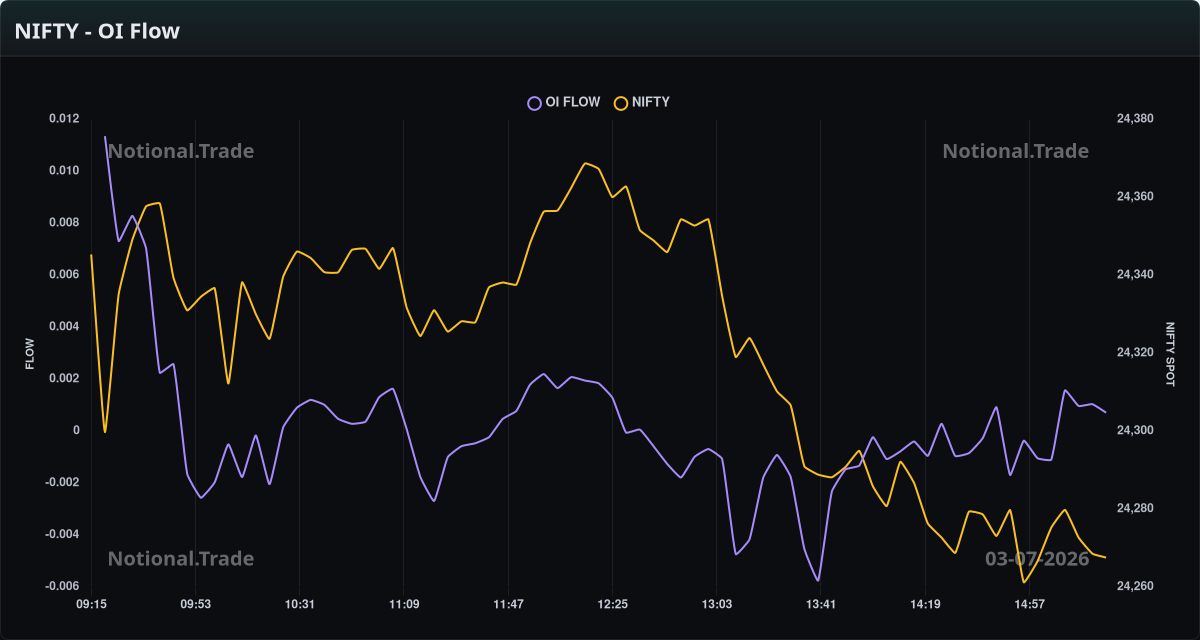The image size is (1200, 640).
Task: Click the 14:19 time label
Action: click(925, 604)
